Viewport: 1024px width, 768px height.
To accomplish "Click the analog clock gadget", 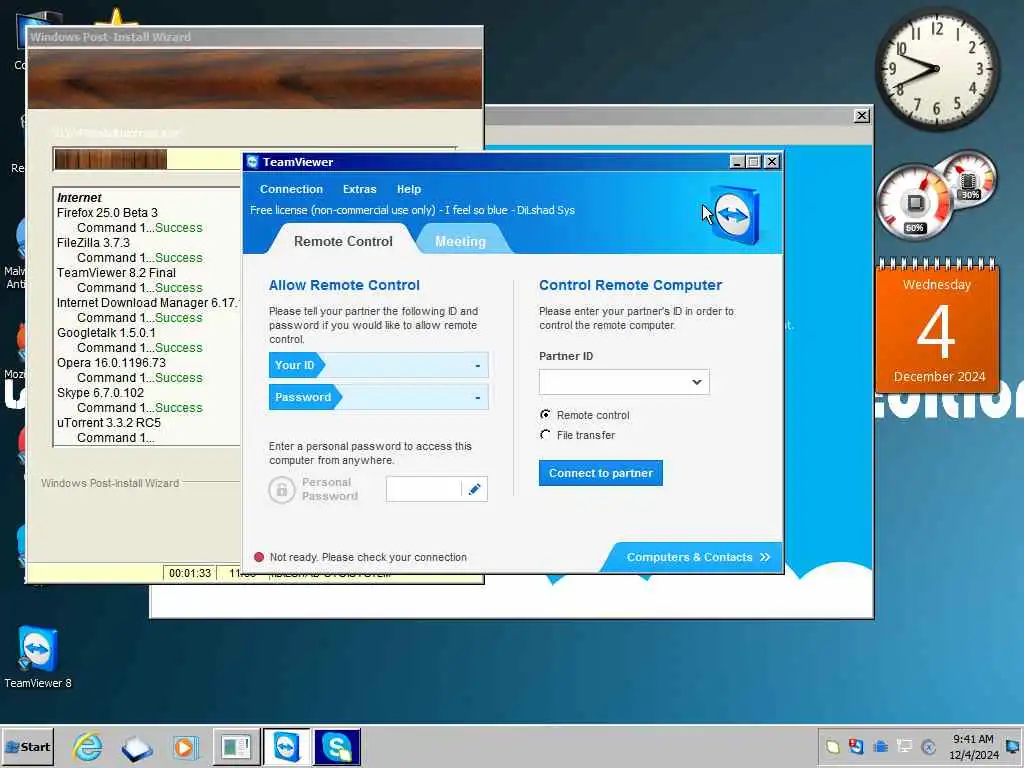I will pos(937,69).
